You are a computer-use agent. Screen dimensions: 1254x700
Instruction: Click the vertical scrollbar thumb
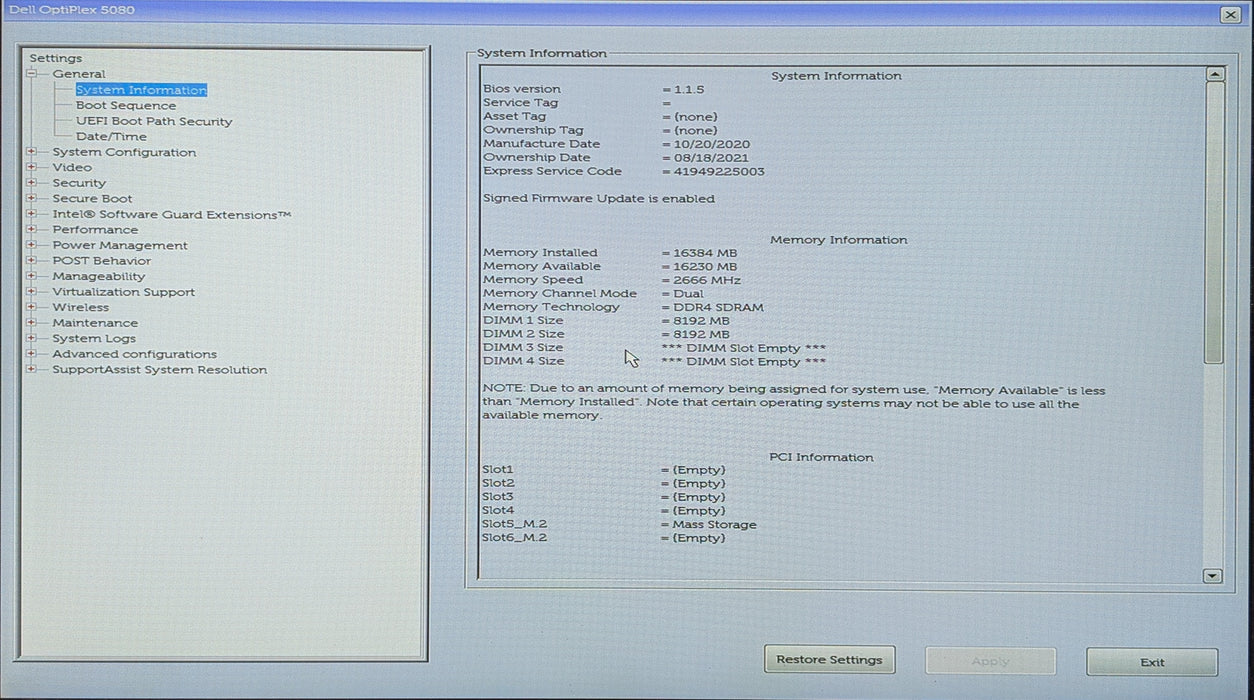(x=1214, y=222)
